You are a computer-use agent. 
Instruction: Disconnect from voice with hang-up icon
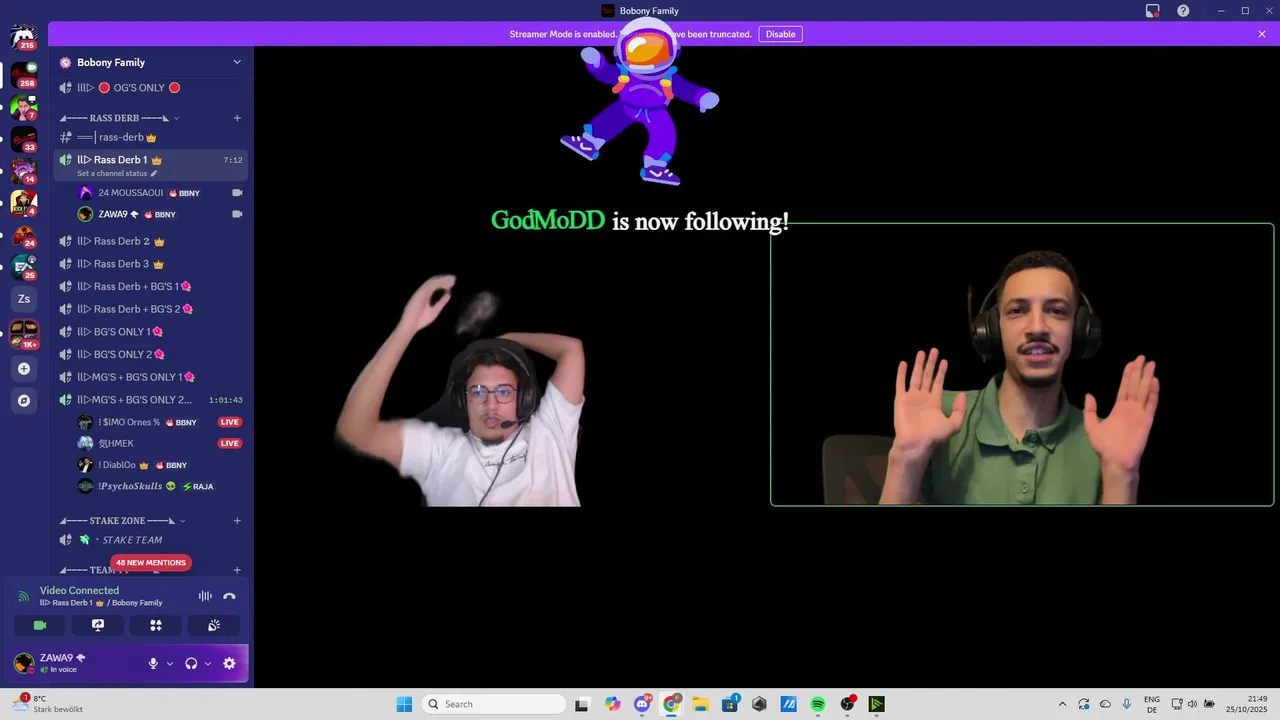click(x=229, y=596)
